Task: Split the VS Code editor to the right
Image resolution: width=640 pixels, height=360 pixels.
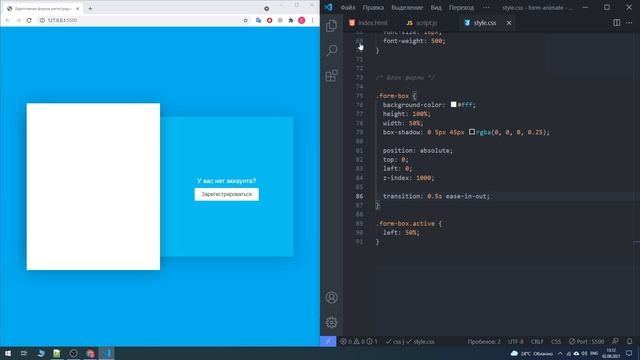Action: [617, 23]
